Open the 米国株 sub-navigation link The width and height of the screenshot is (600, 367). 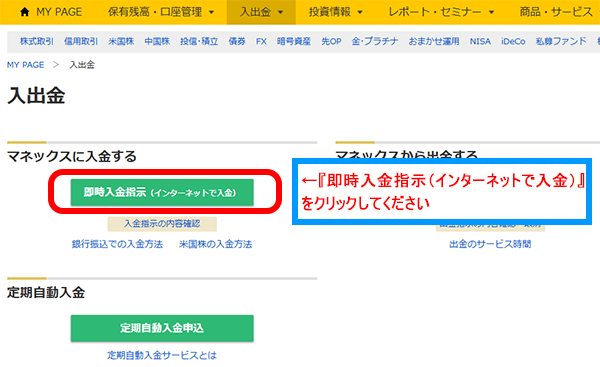pos(121,41)
